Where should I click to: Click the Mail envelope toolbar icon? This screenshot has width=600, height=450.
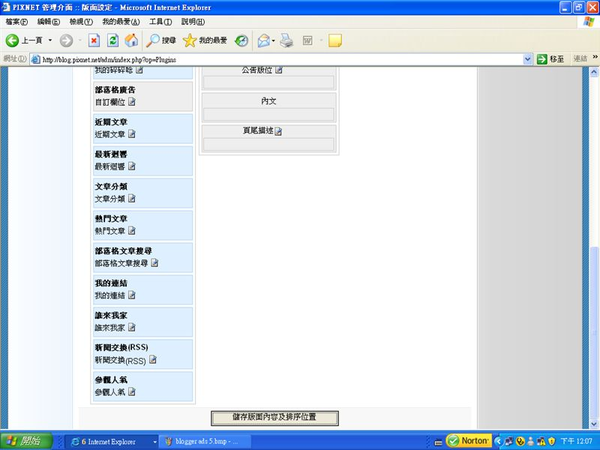264,40
